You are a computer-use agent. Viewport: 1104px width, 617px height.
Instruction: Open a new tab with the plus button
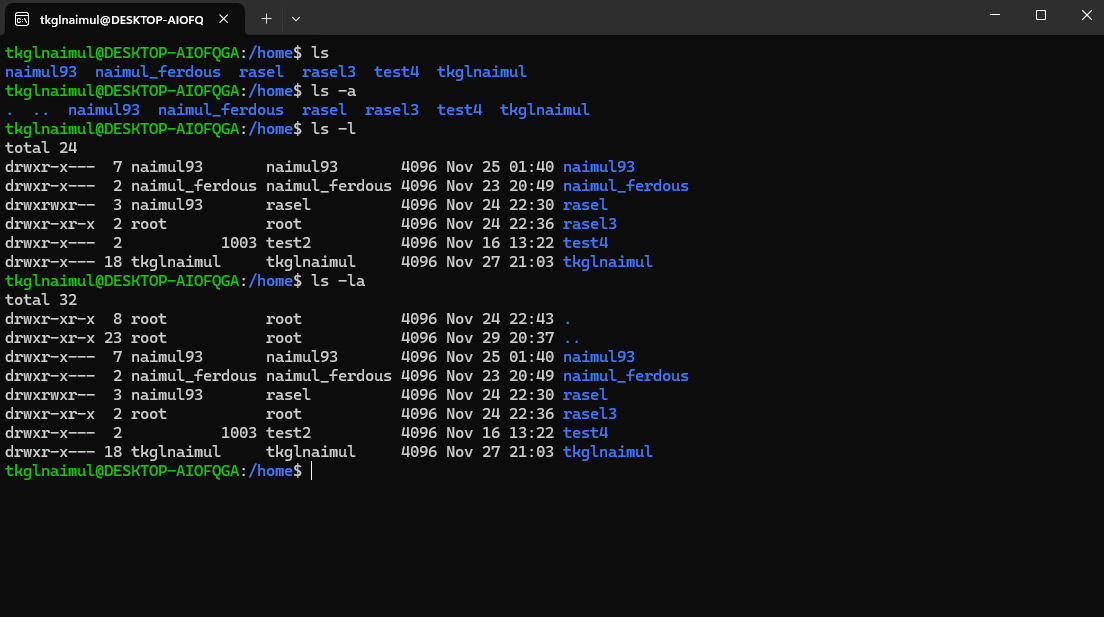point(266,19)
